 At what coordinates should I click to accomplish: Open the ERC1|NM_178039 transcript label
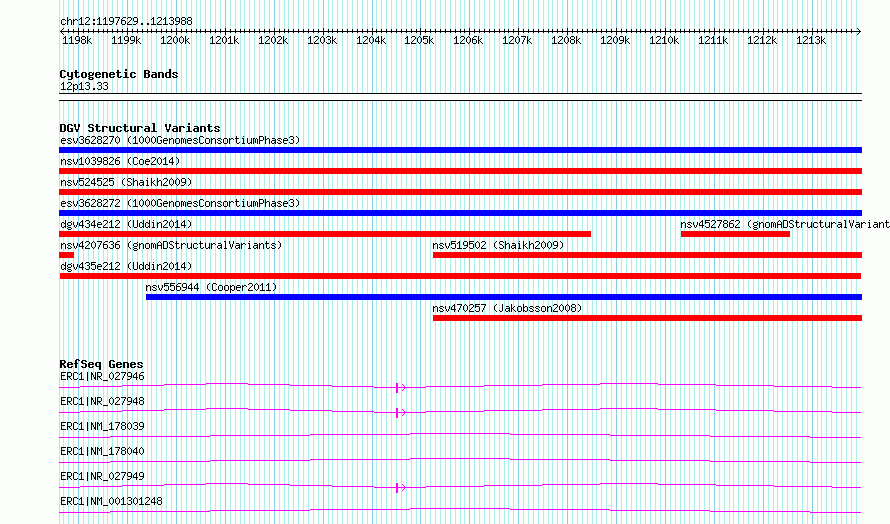pyautogui.click(x=102, y=426)
